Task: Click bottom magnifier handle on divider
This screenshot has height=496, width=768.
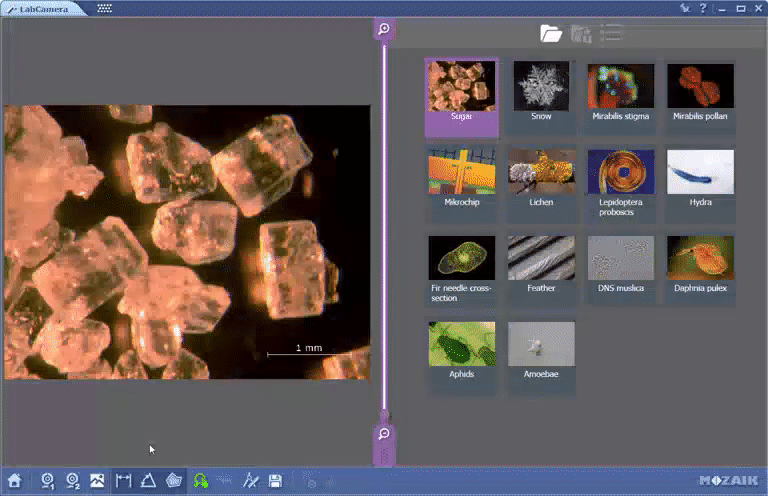Action: [x=384, y=434]
